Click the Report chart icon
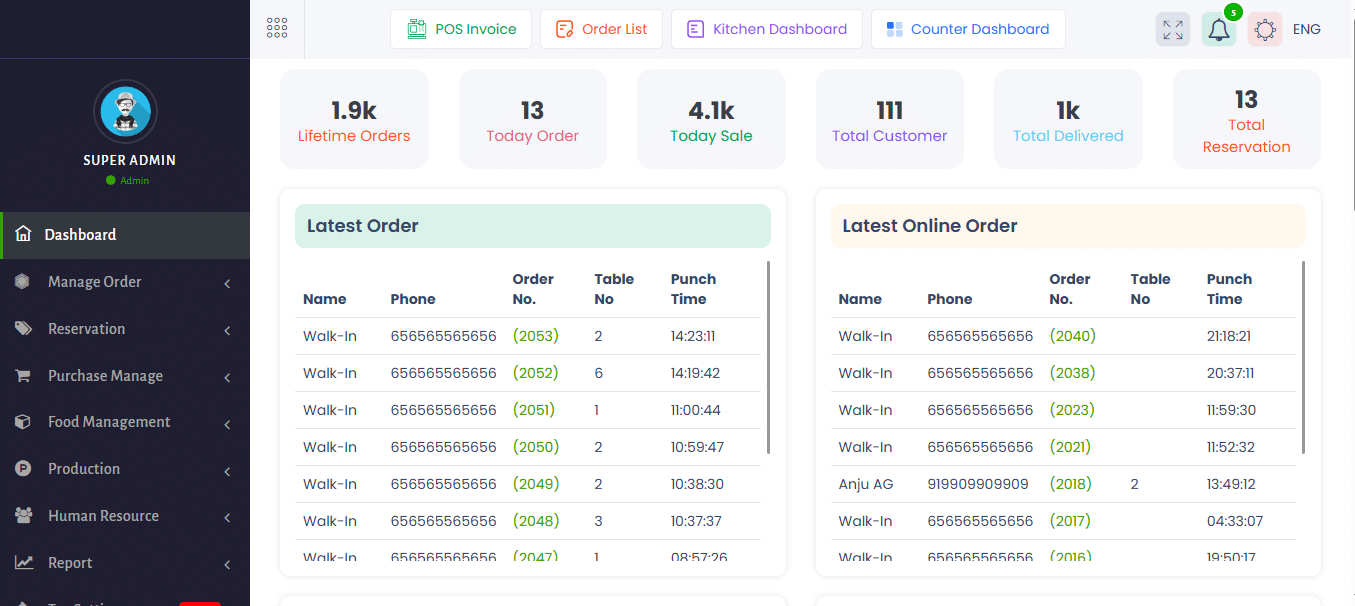This screenshot has width=1355, height=606. 23,563
